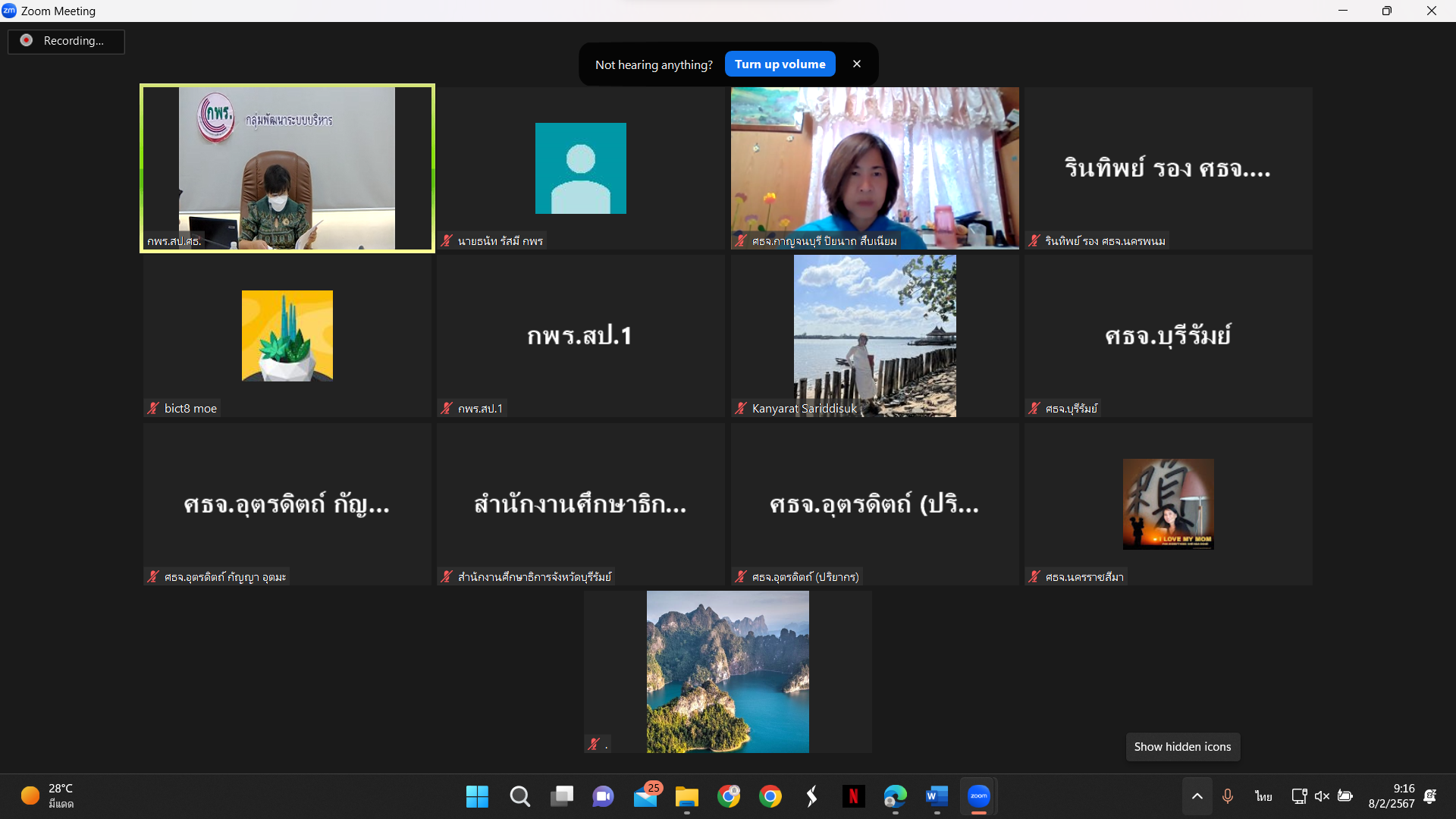This screenshot has height=819, width=1456.
Task: Open Microsoft Word from the taskbar
Action: pos(937,796)
